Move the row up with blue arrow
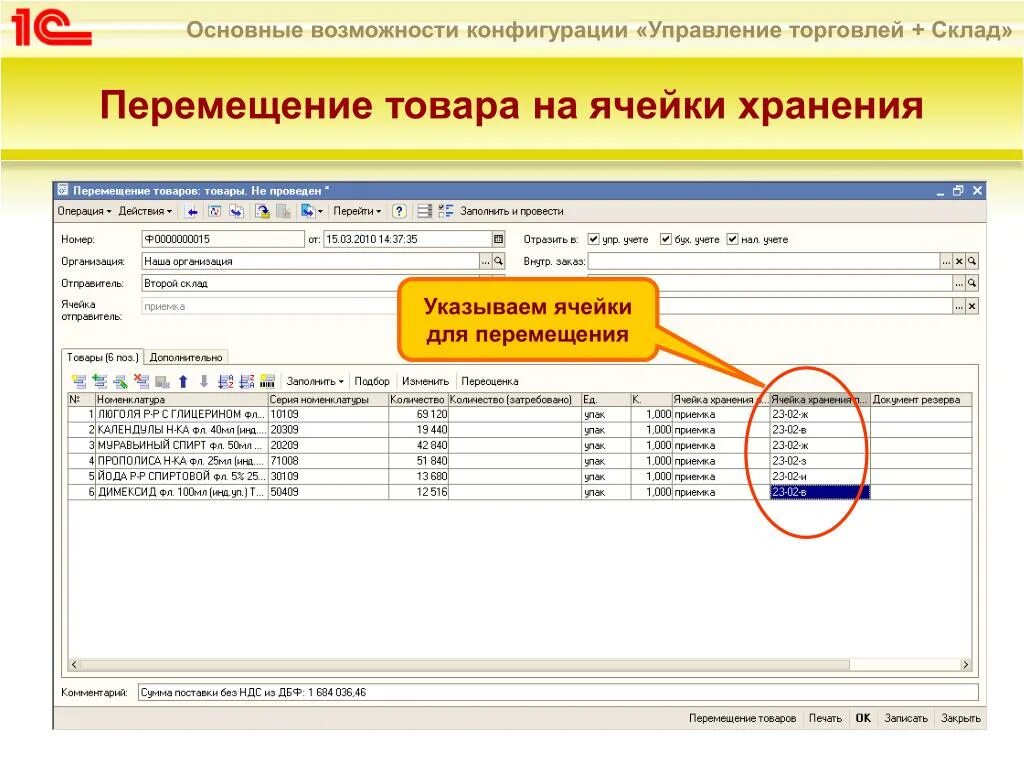The height and width of the screenshot is (768, 1024). coord(184,381)
